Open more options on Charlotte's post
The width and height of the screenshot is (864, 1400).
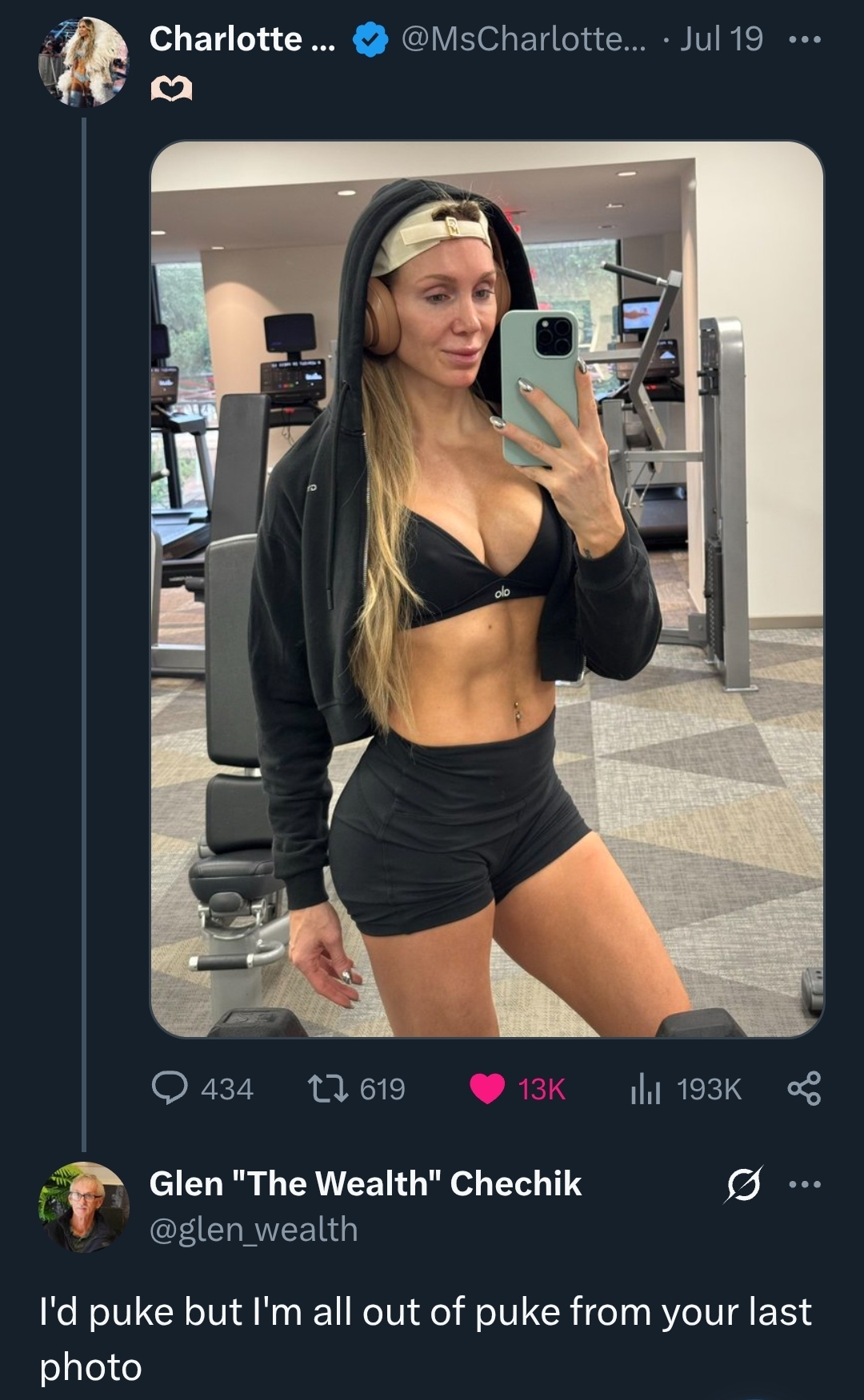click(804, 39)
